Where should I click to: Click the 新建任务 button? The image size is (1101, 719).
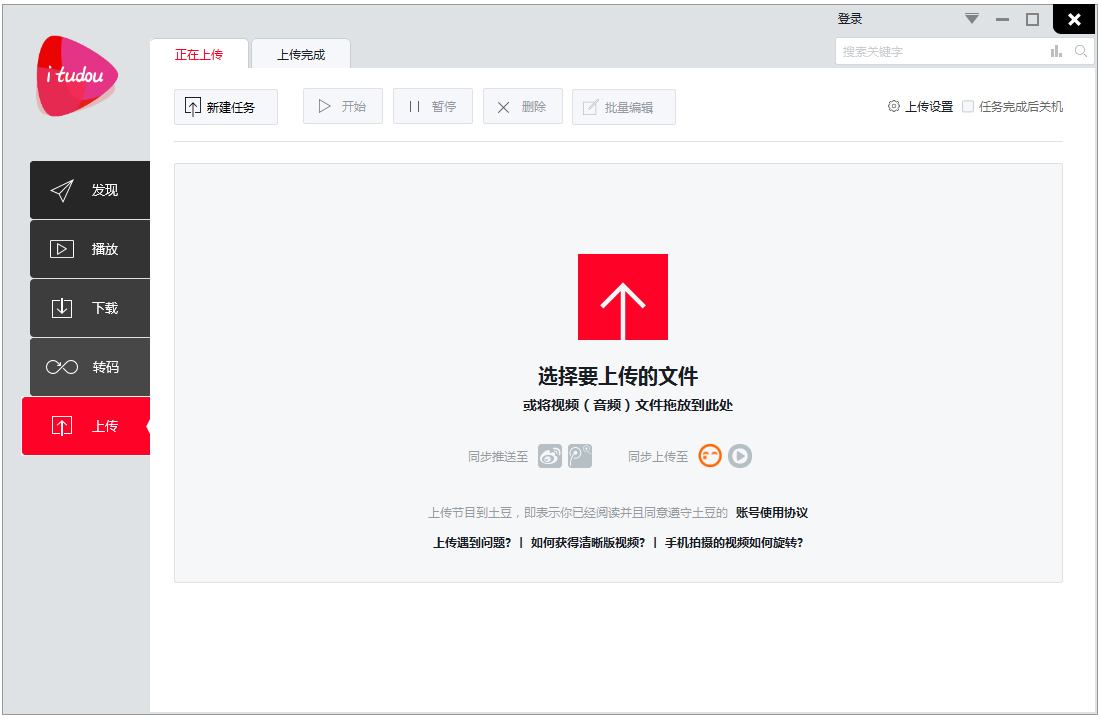226,106
